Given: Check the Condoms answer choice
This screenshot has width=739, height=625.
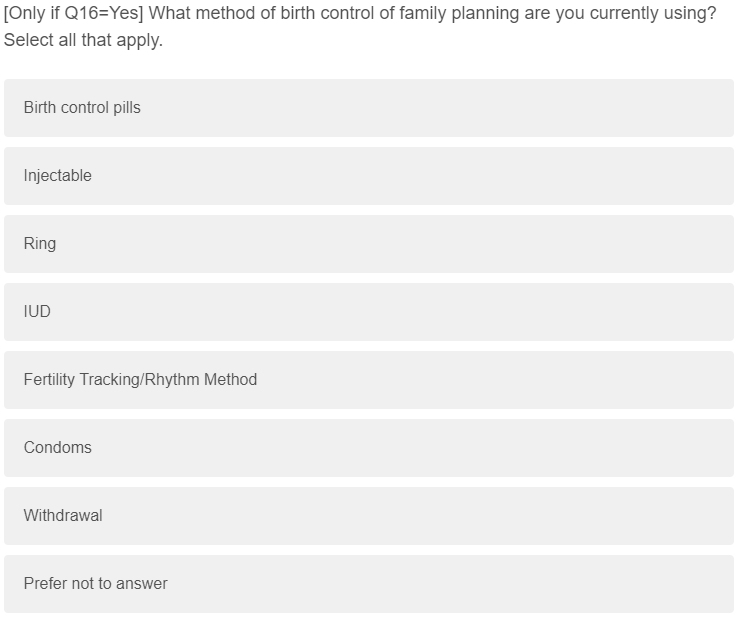Looking at the screenshot, I should 368,448.
